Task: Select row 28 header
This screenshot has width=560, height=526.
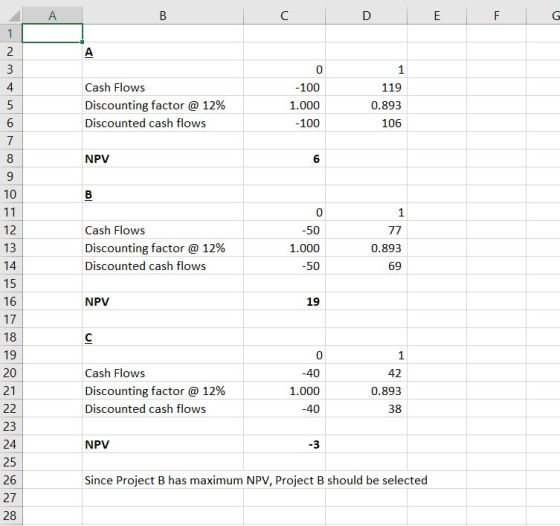Action: [x=11, y=516]
